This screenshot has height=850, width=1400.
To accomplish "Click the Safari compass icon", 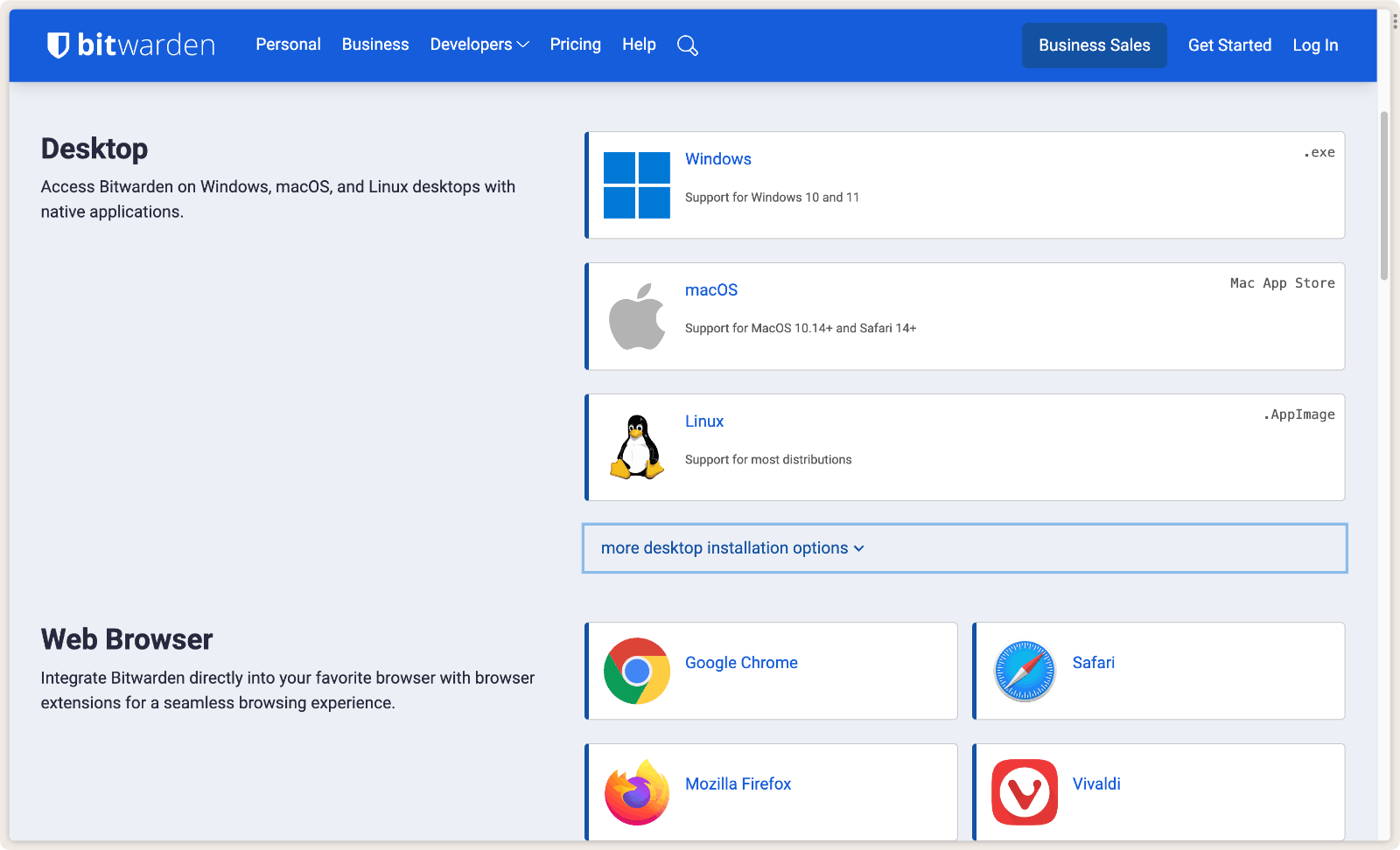I will coord(1025,671).
